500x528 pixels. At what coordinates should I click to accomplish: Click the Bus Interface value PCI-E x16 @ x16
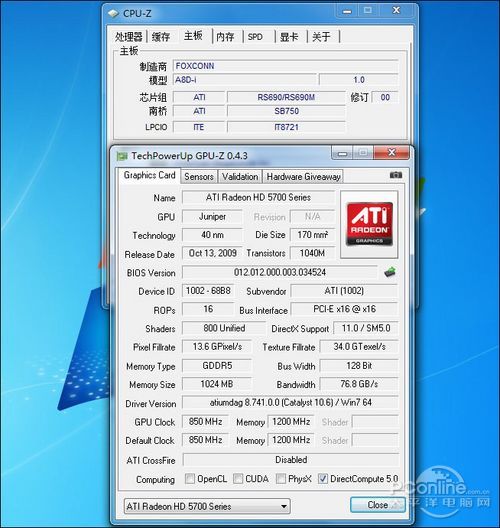(344, 309)
